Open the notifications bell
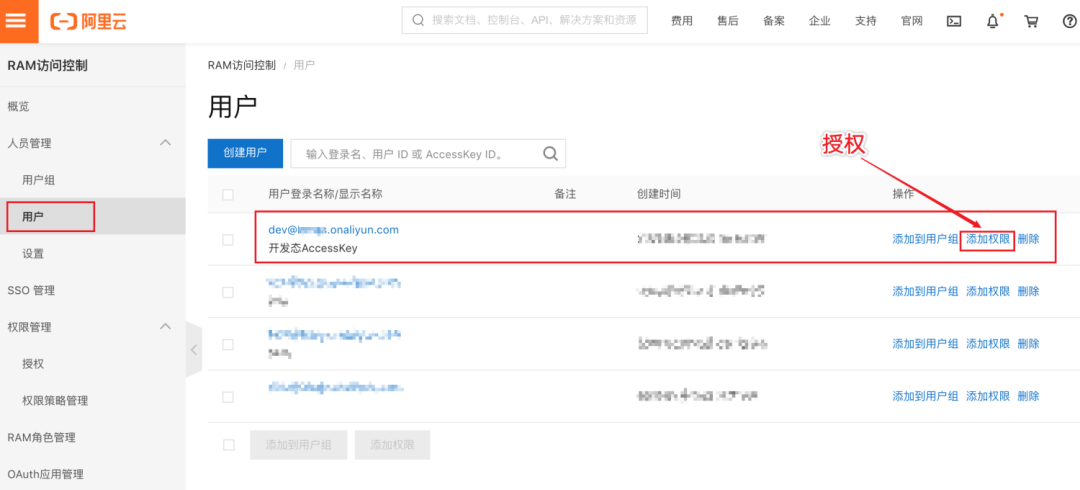Screen dimensions: 1080x490 point(993,21)
